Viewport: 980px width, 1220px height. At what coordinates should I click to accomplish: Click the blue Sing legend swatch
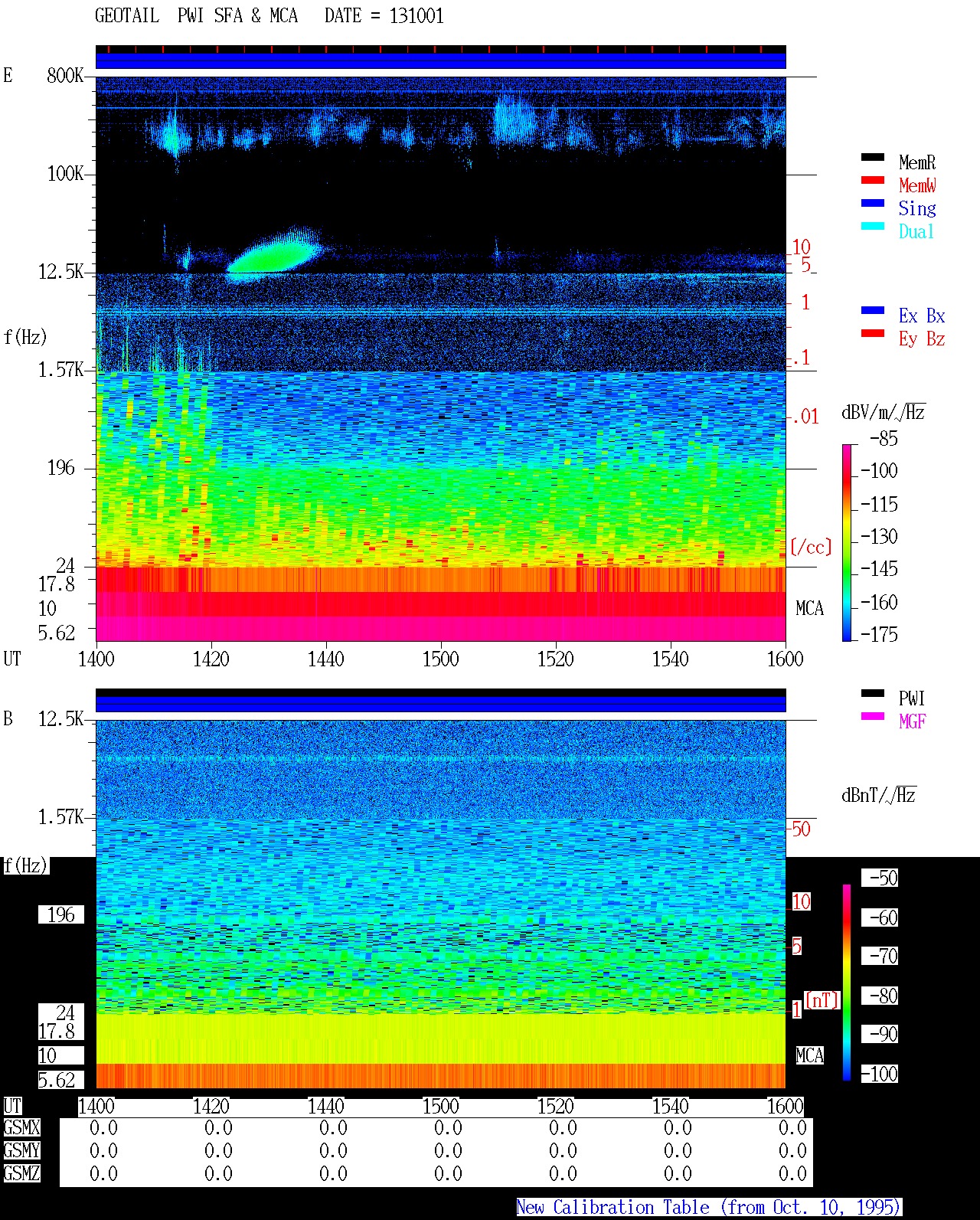[872, 203]
